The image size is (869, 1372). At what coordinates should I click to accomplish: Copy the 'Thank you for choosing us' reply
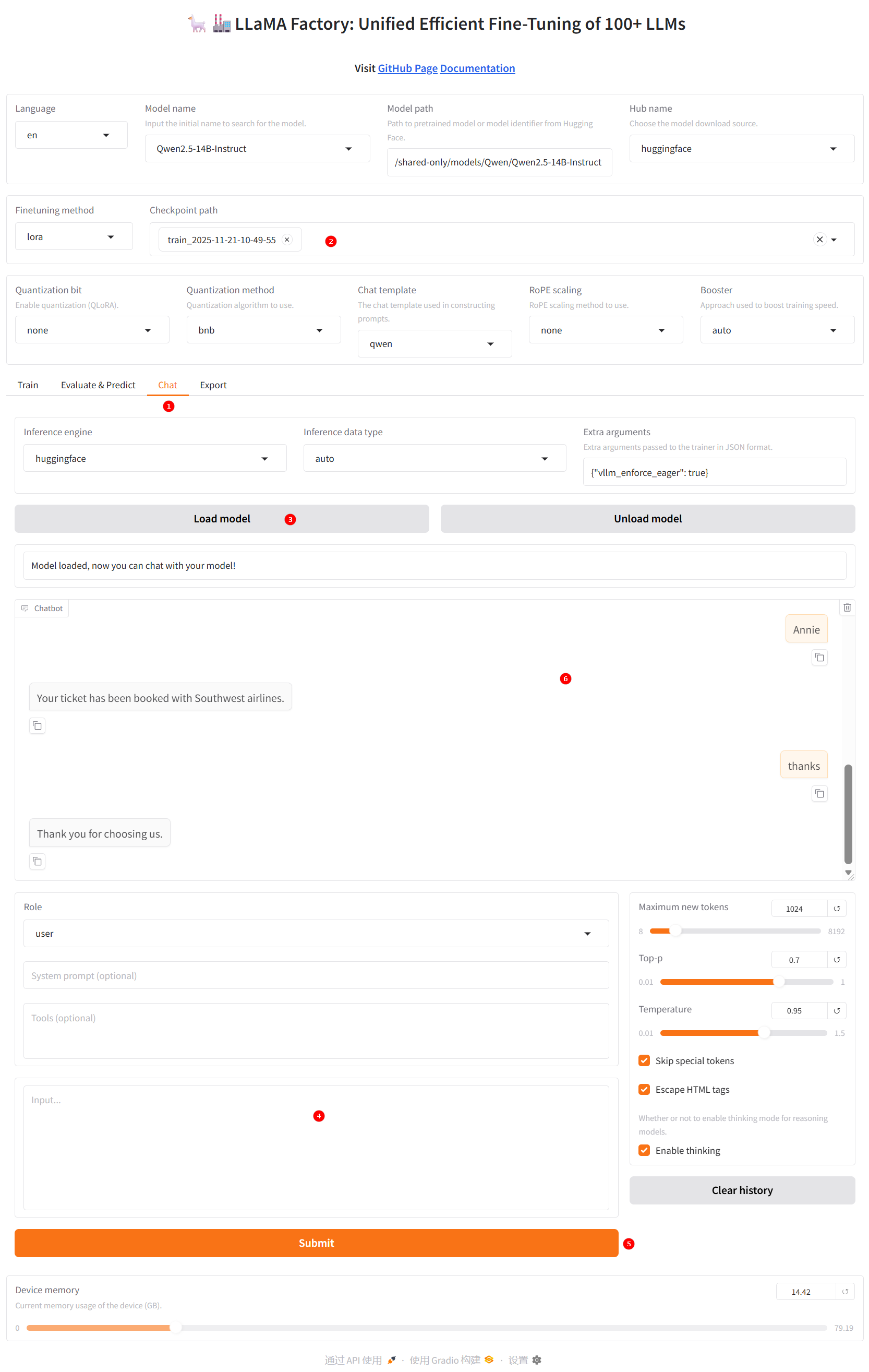(x=37, y=862)
